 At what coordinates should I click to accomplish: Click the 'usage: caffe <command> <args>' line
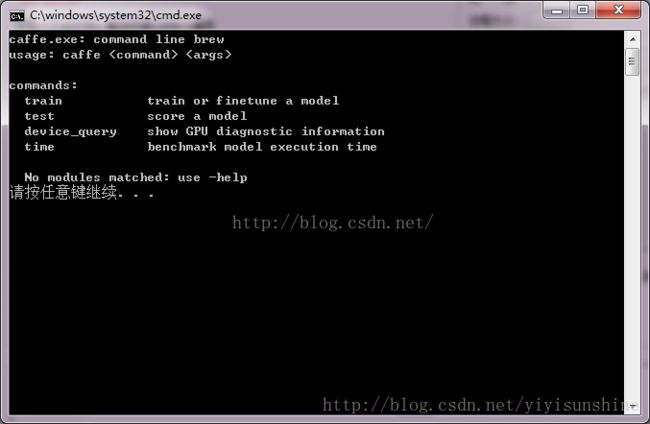point(120,55)
